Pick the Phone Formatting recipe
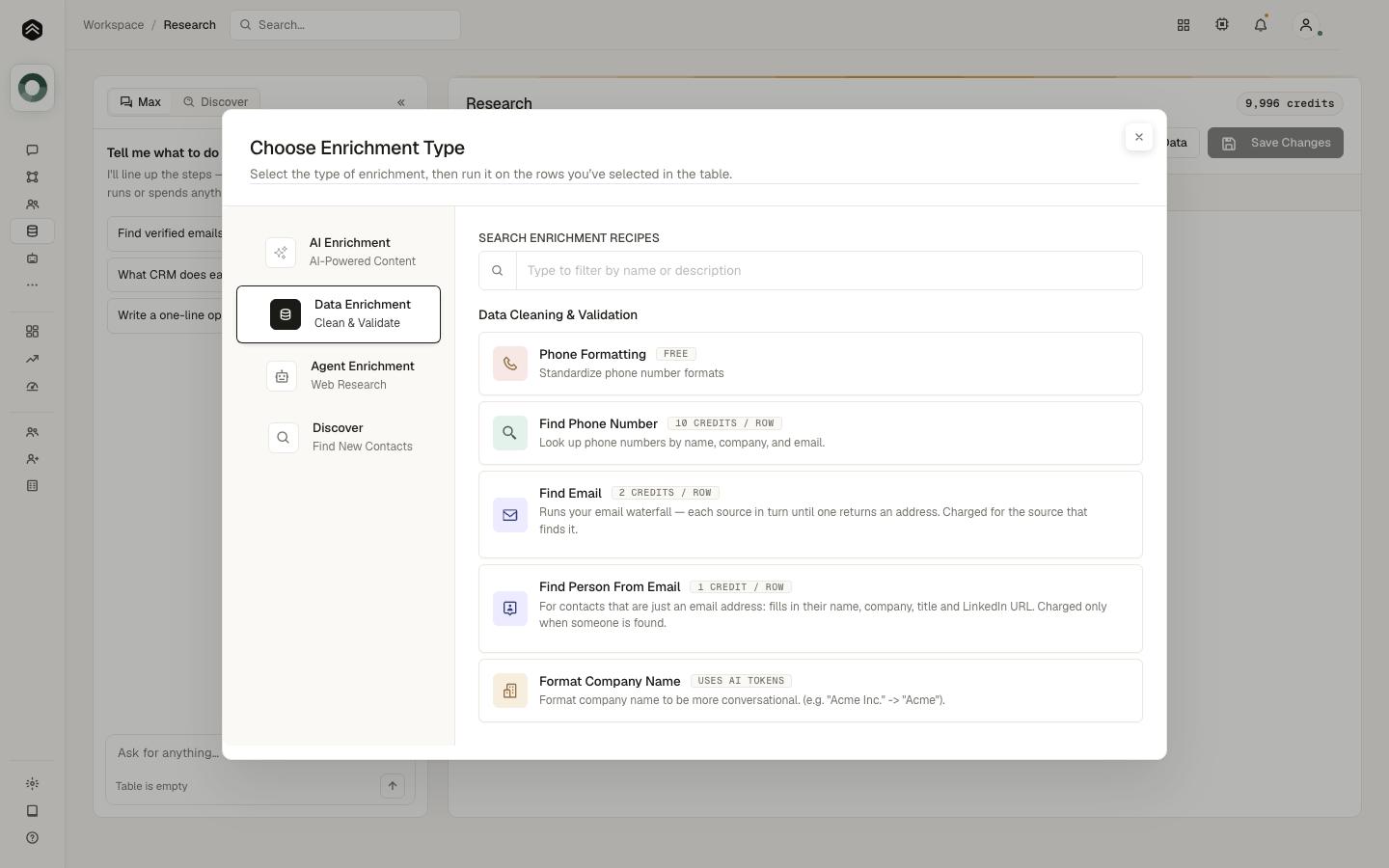 point(810,364)
